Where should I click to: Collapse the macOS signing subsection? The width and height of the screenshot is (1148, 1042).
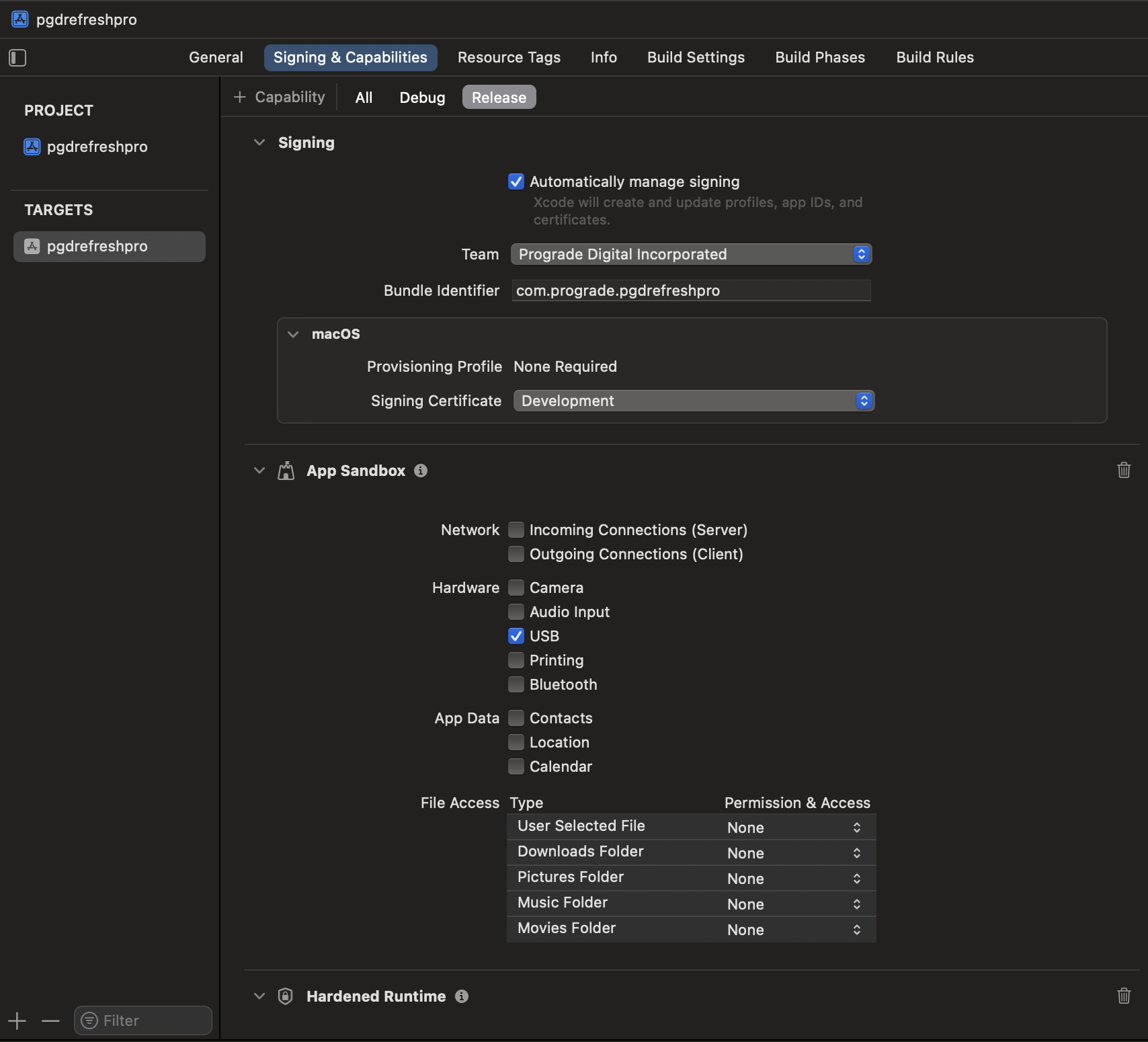pos(293,334)
